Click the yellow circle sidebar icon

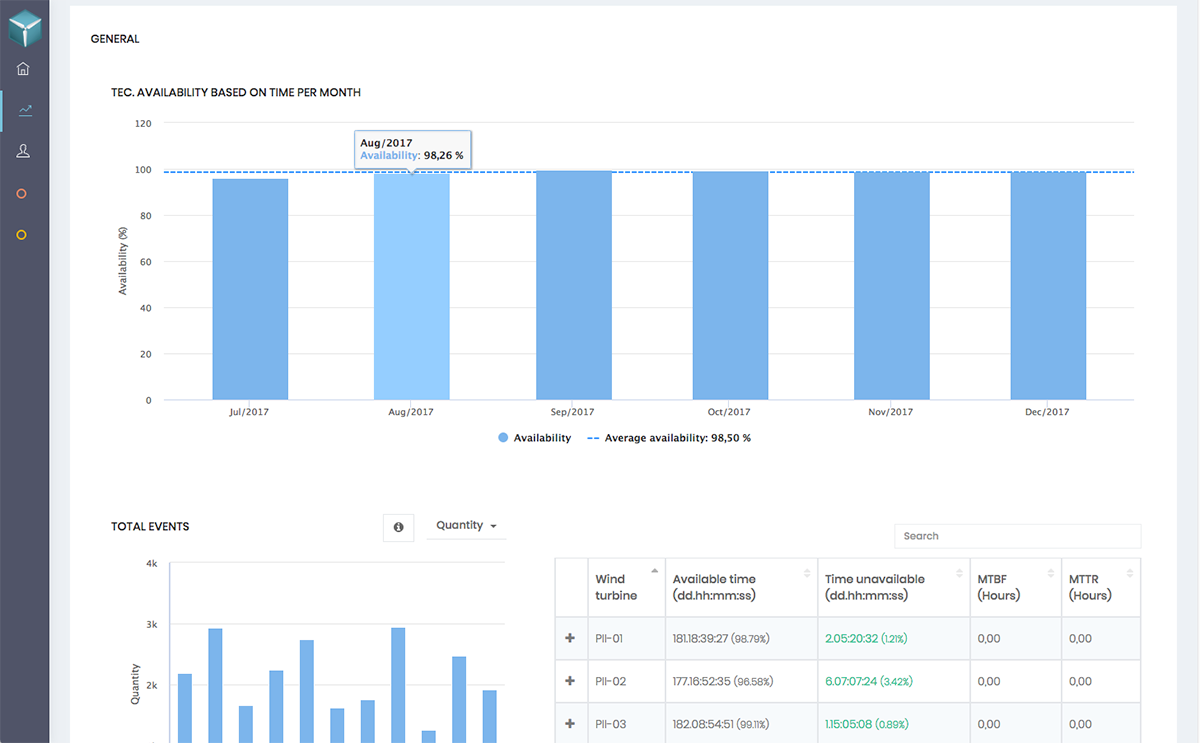pos(22,235)
